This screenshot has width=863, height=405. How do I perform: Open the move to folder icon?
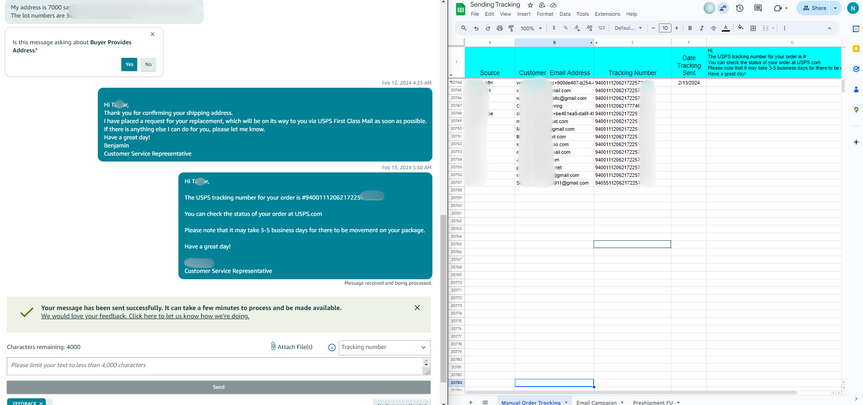541,5
